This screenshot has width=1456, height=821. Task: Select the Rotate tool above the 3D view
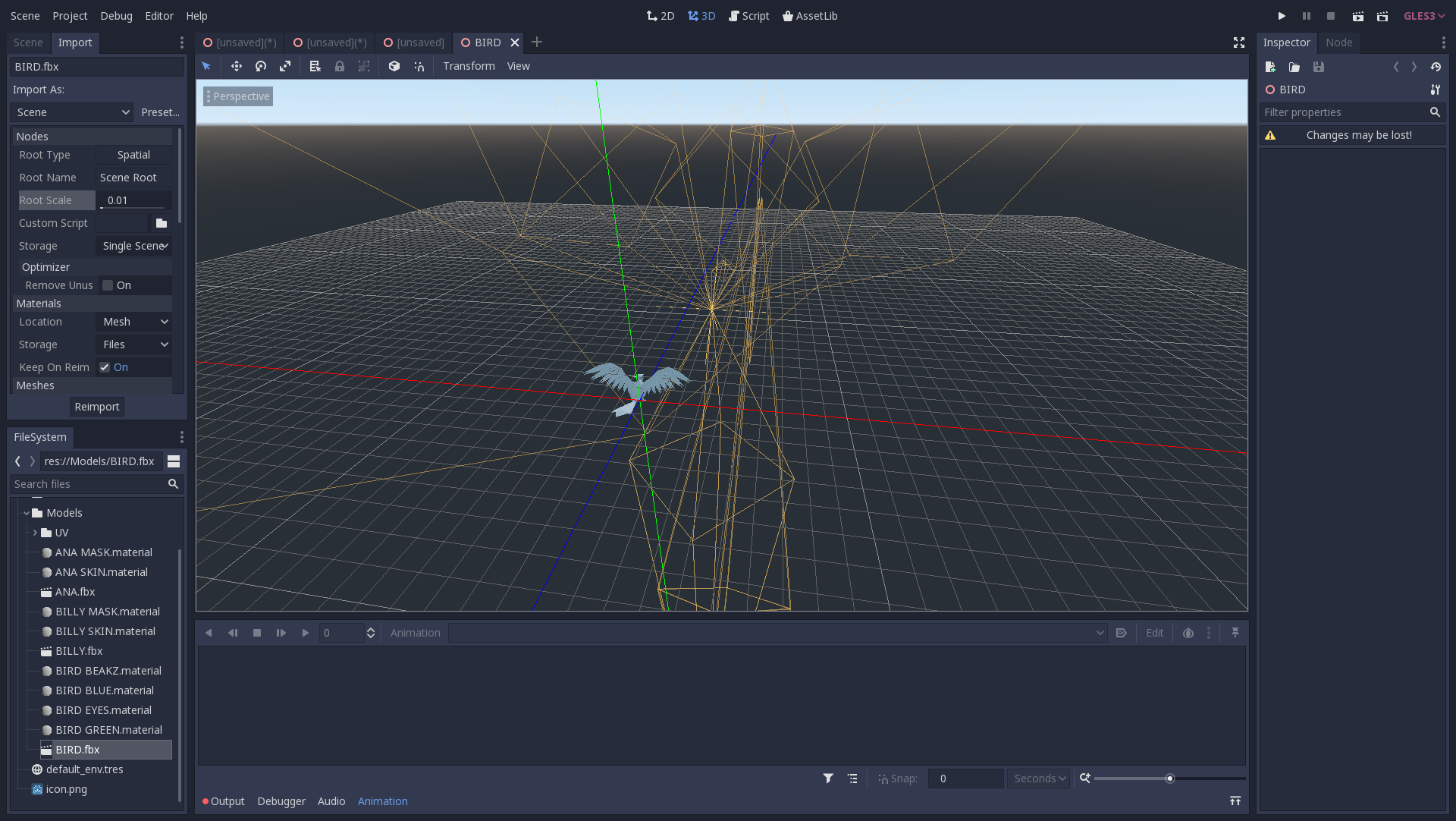tap(261, 66)
